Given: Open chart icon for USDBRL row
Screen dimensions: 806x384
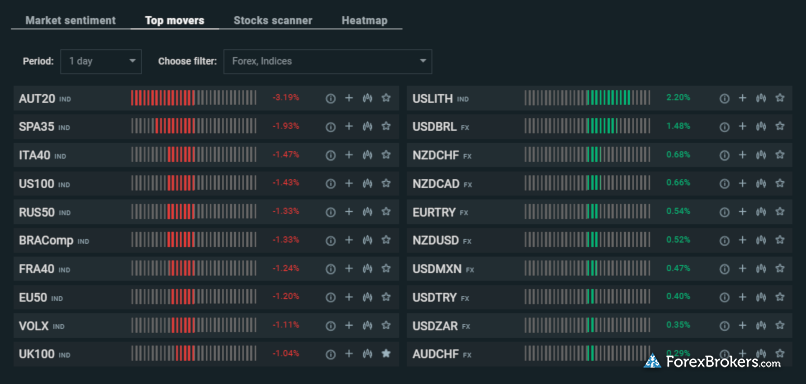Looking at the screenshot, I should pos(761,126).
